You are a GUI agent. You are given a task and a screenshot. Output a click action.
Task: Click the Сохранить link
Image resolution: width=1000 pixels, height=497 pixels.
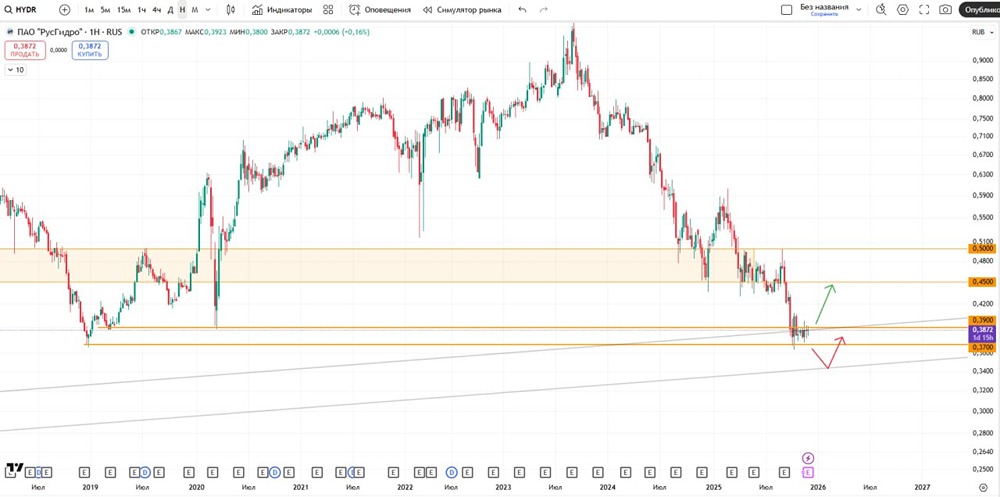pyautogui.click(x=823, y=14)
